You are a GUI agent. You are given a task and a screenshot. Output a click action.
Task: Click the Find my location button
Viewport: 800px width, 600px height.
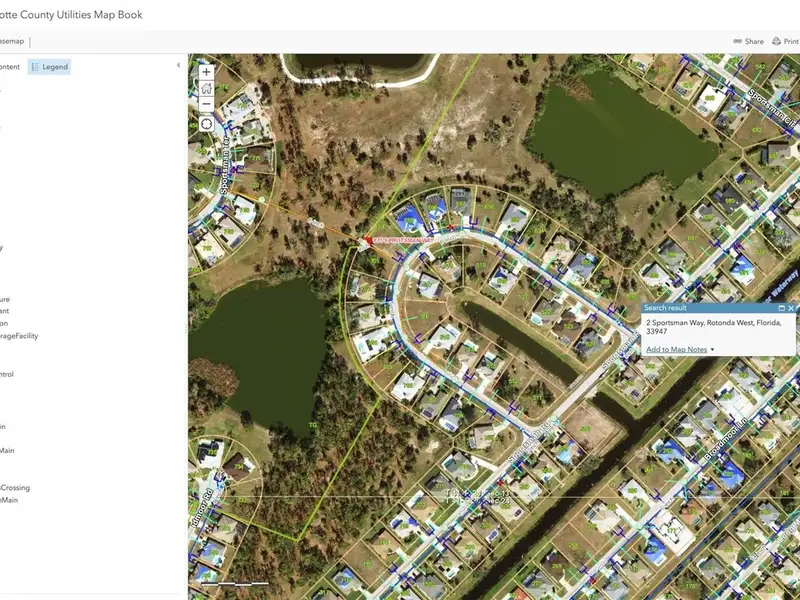coord(206,124)
